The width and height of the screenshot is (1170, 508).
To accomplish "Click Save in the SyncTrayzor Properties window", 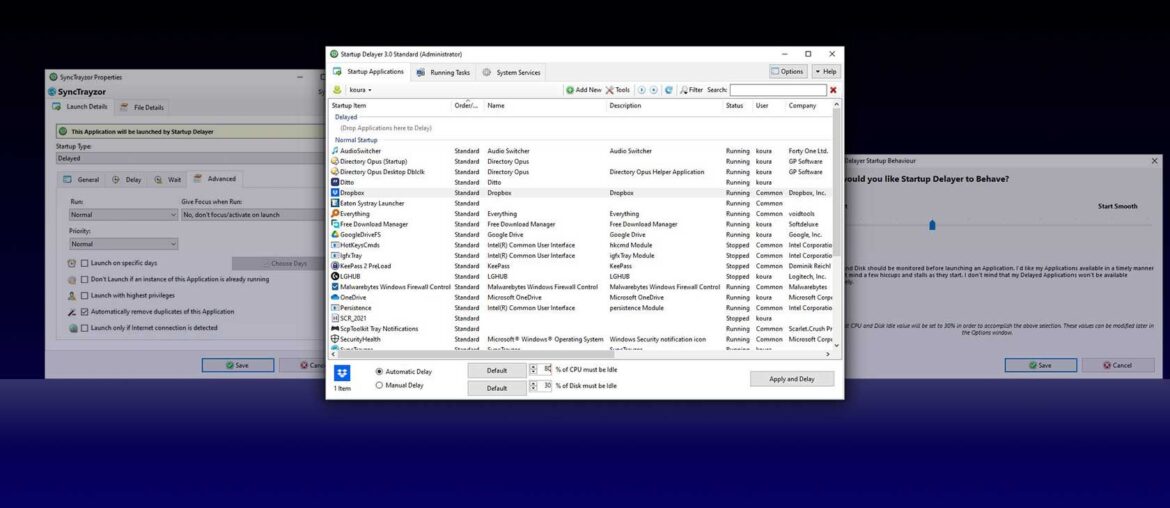I will pyautogui.click(x=237, y=366).
